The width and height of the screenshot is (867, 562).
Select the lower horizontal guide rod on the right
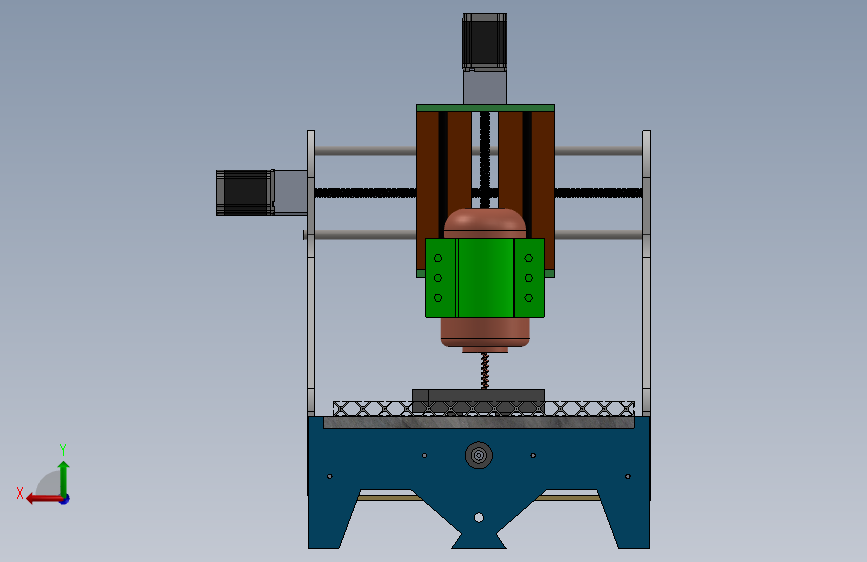coord(598,235)
